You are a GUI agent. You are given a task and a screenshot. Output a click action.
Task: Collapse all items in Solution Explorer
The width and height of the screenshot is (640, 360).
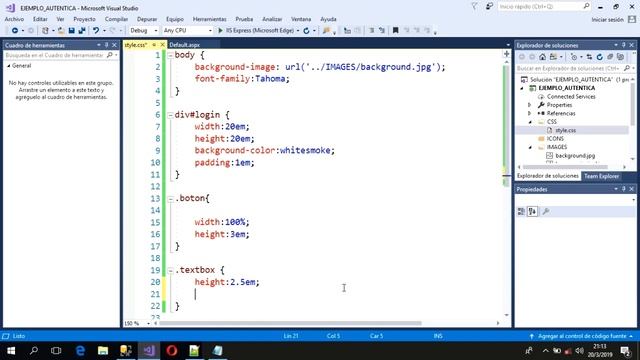pos(610,57)
